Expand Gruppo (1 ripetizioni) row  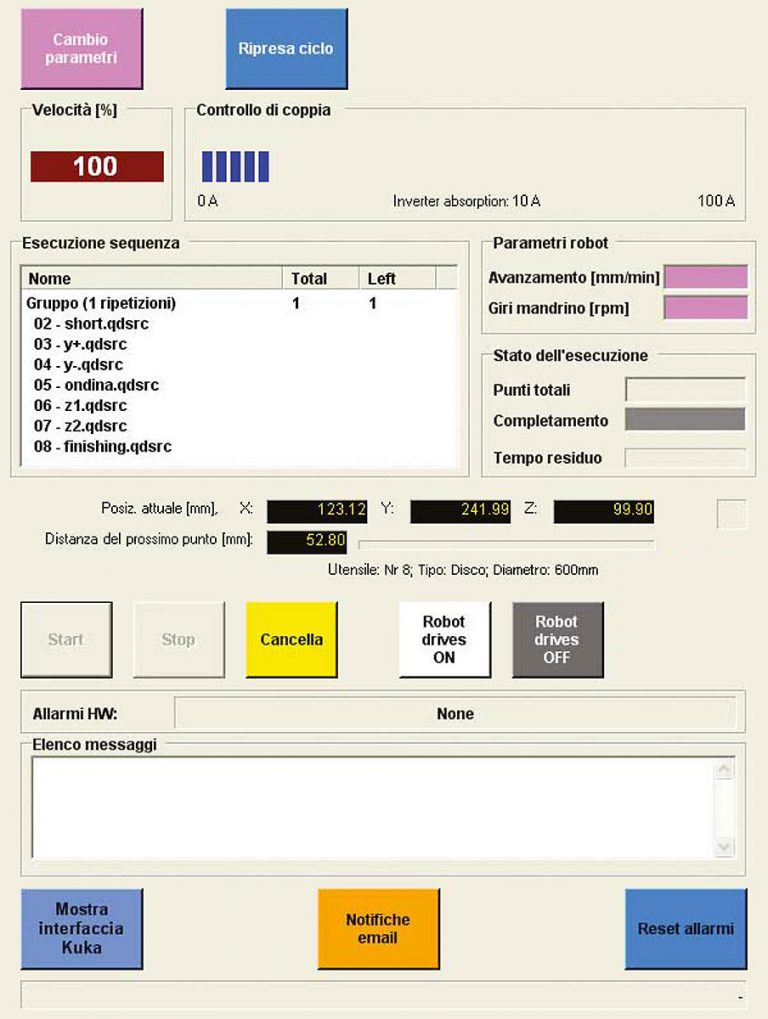click(102, 303)
